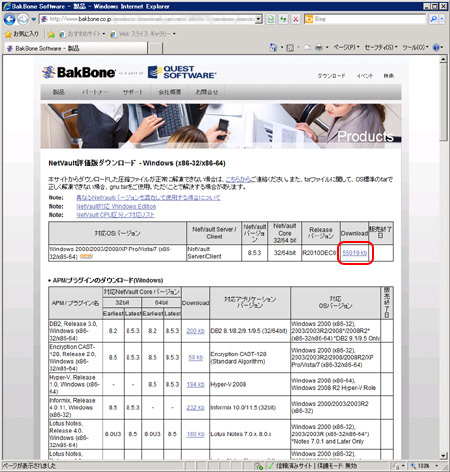Click the こちらから contact link
450x472 pixels.
pyautogui.click(x=238, y=179)
